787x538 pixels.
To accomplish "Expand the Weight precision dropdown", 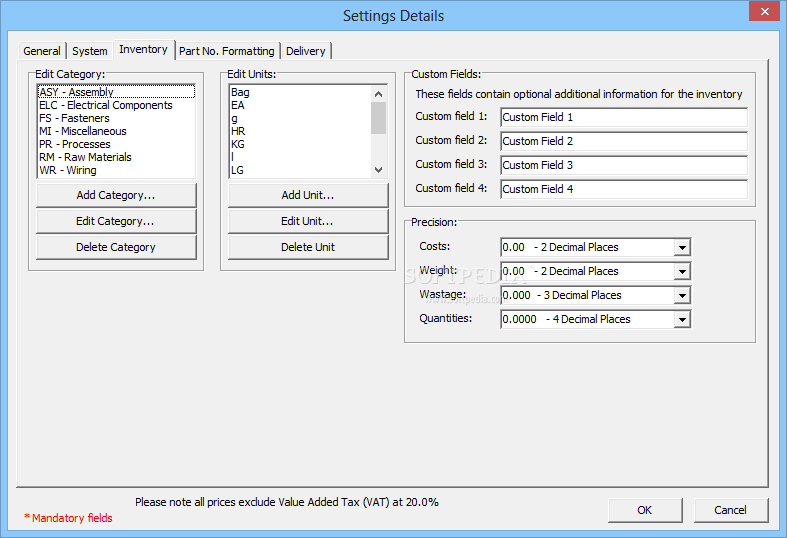I will (682, 272).
